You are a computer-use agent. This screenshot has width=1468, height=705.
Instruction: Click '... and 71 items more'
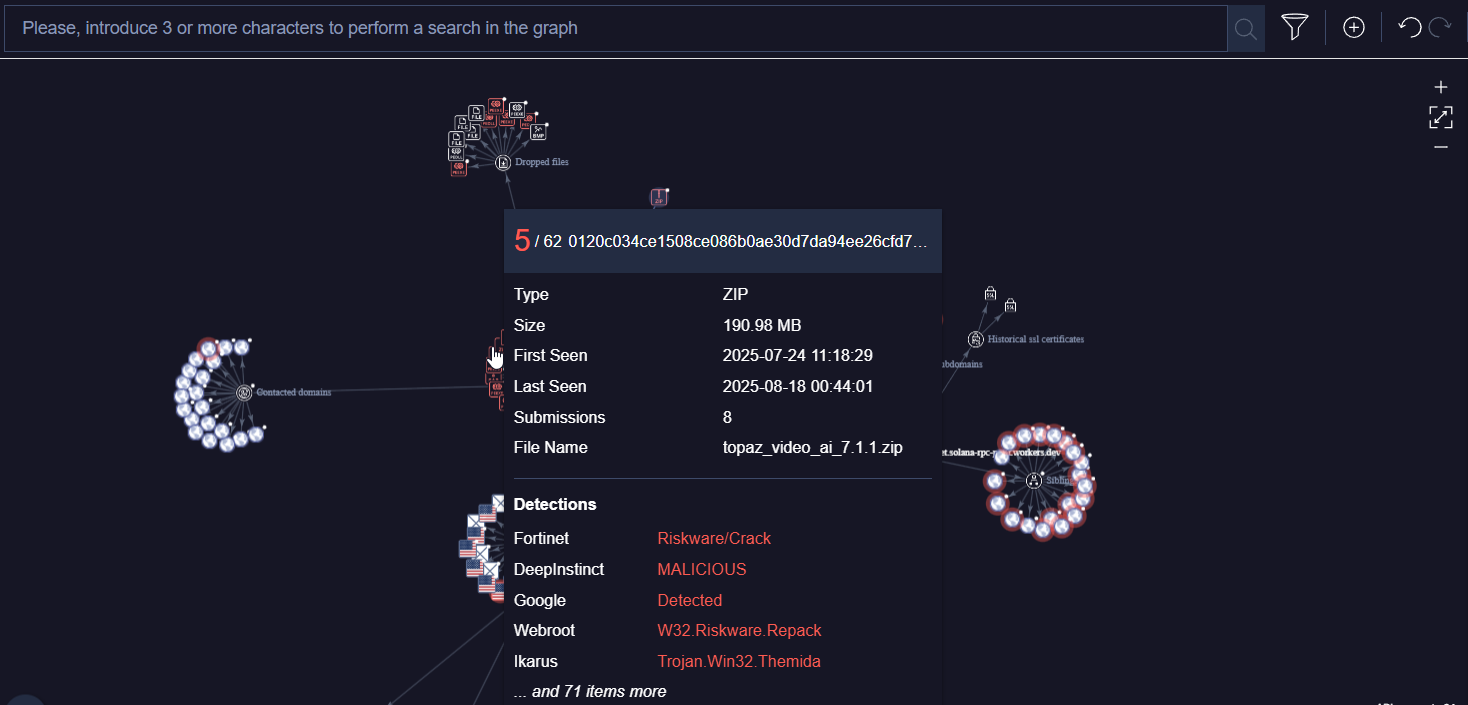pyautogui.click(x=590, y=691)
